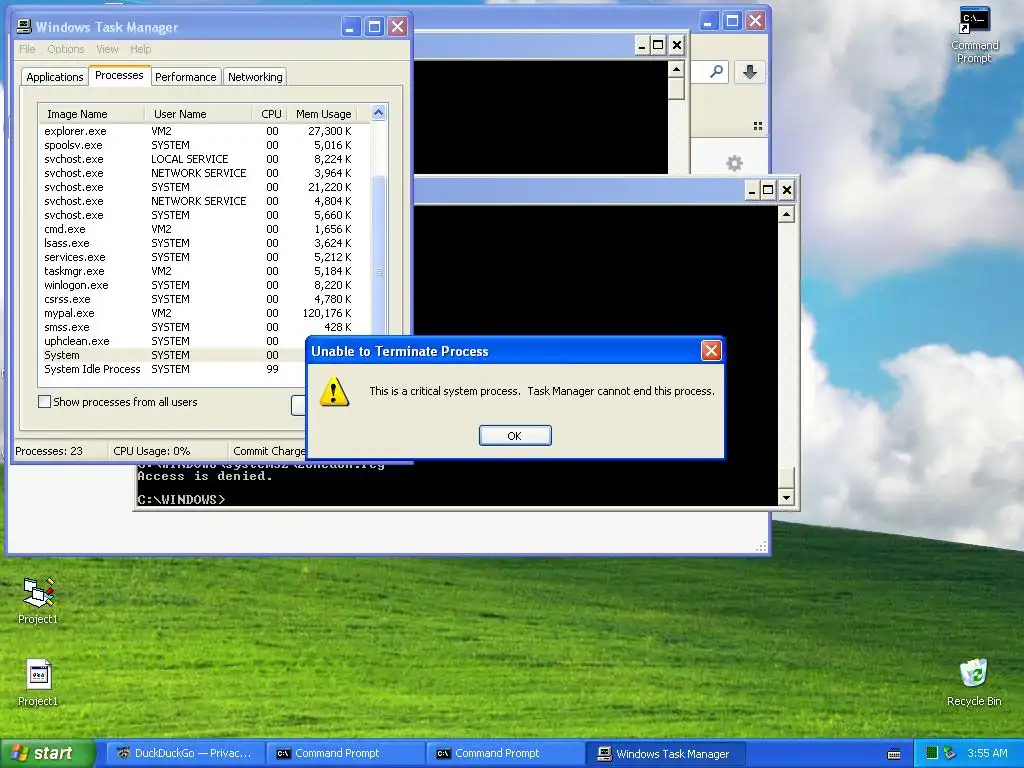
Task: Select System Idle Process row
Action: 172,369
